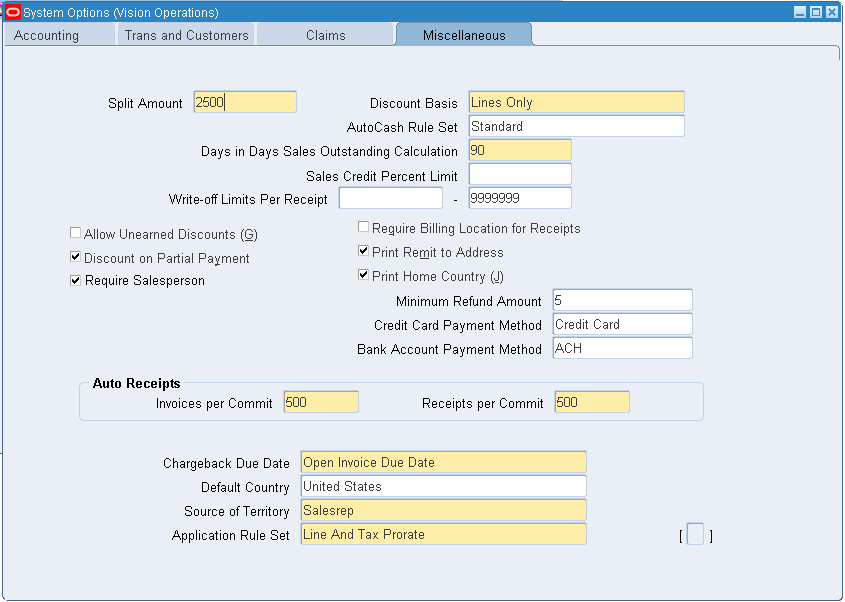The image size is (845, 602).
Task: Select the Chargeback Due Date field
Action: click(443, 462)
